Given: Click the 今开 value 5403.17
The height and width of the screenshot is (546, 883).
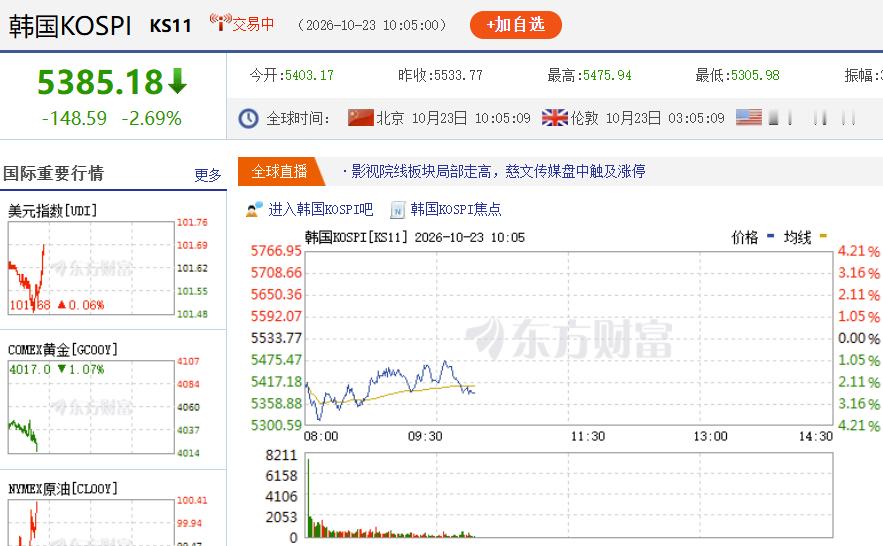Looking at the screenshot, I should click(x=309, y=75).
